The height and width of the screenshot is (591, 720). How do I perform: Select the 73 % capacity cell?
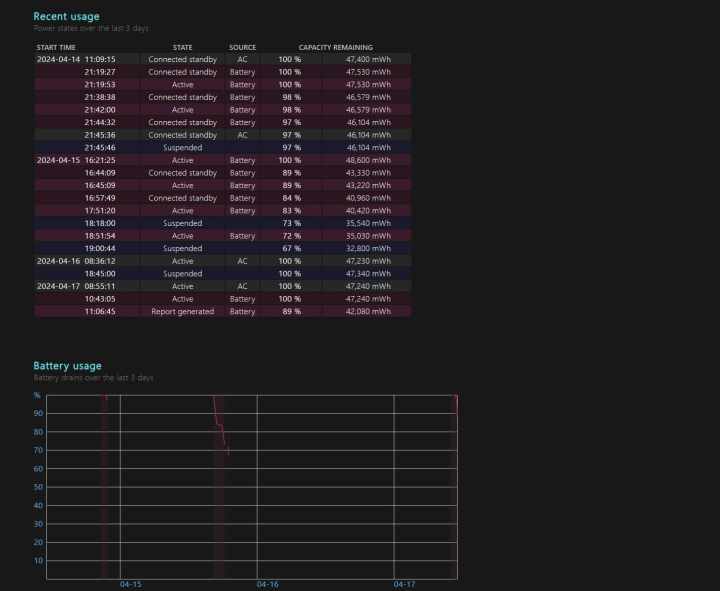pos(291,223)
